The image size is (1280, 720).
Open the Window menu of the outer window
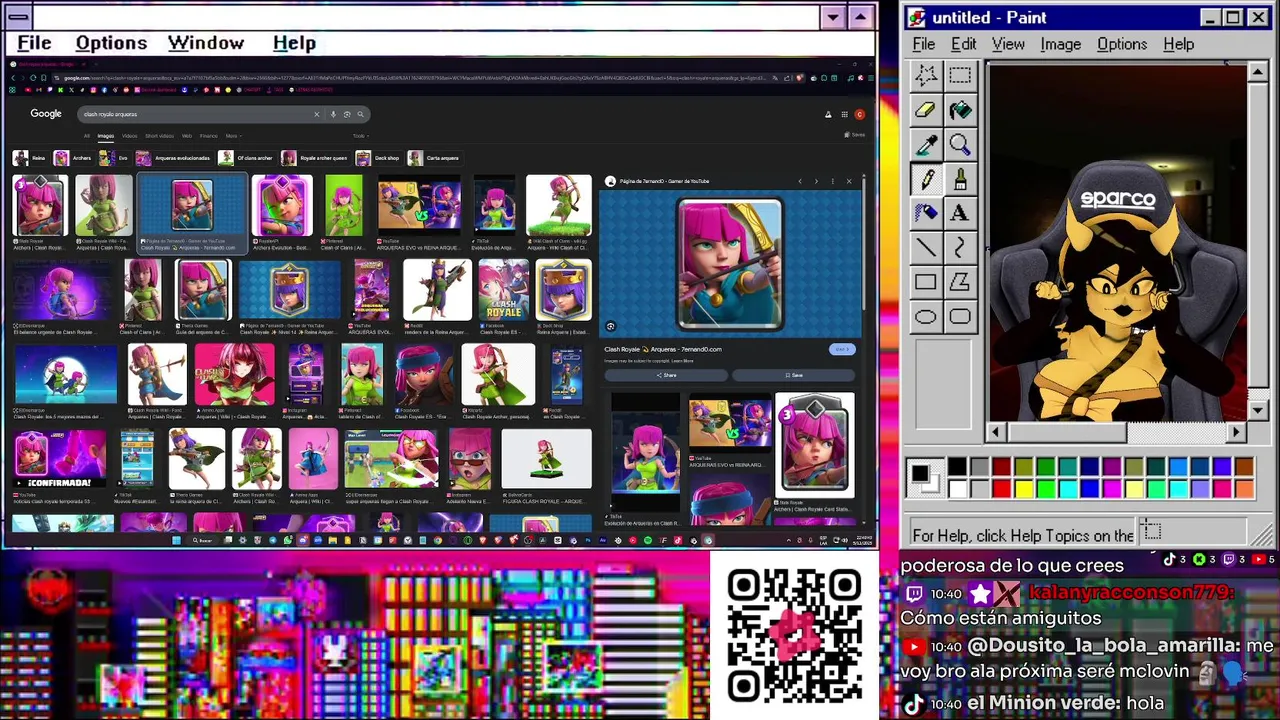click(x=206, y=43)
